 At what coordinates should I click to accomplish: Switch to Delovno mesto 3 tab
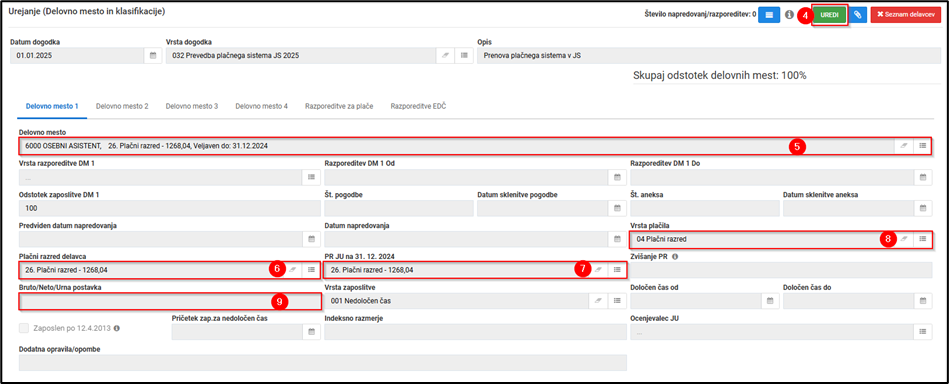(192, 106)
